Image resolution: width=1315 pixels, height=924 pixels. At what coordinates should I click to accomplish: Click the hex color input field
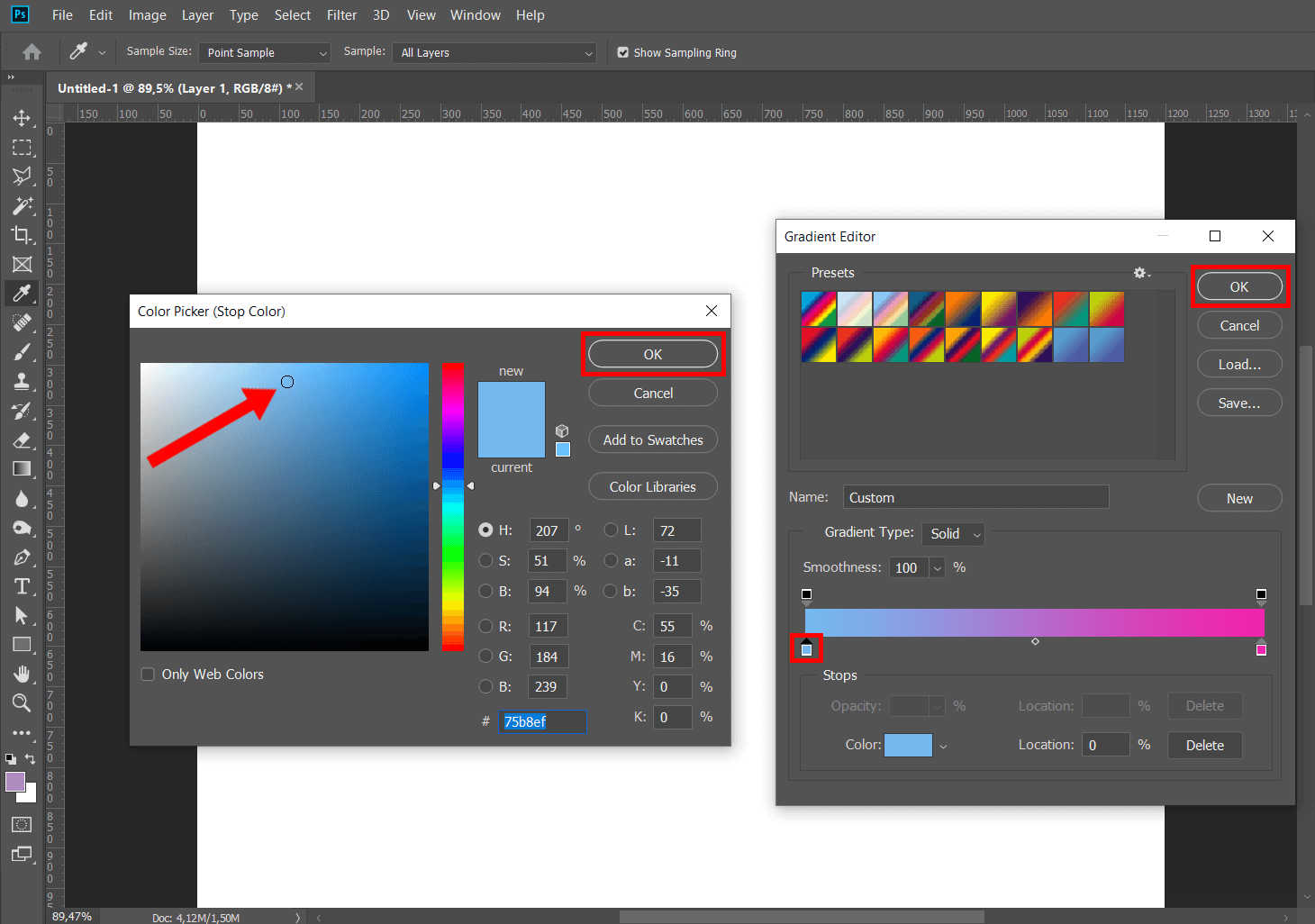(x=542, y=720)
